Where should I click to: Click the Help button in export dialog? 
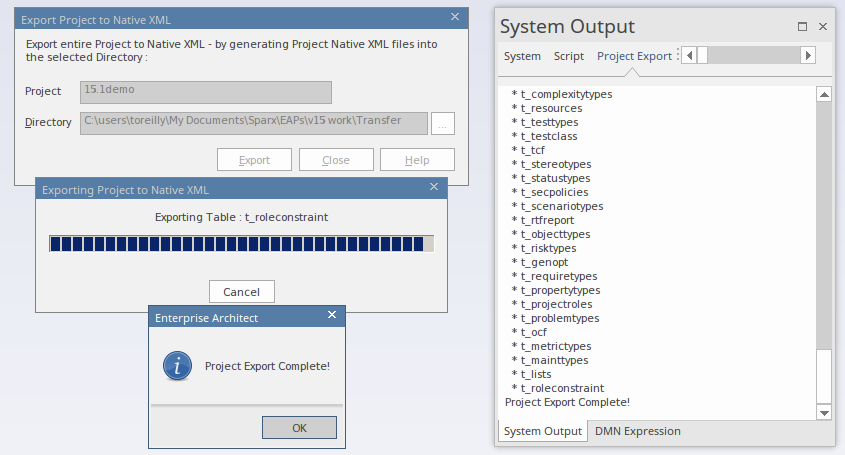coord(417,160)
